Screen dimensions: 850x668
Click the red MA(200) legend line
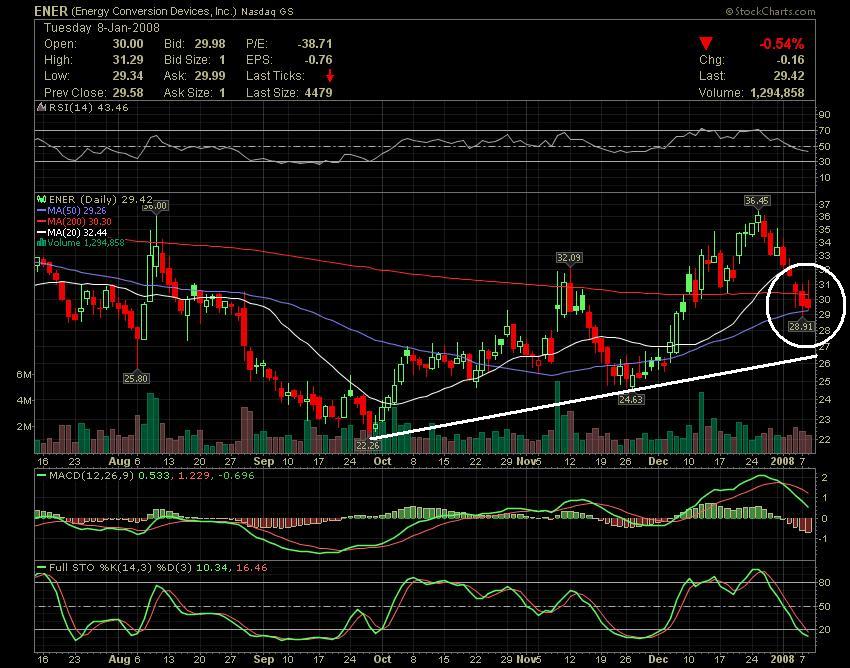(41, 222)
